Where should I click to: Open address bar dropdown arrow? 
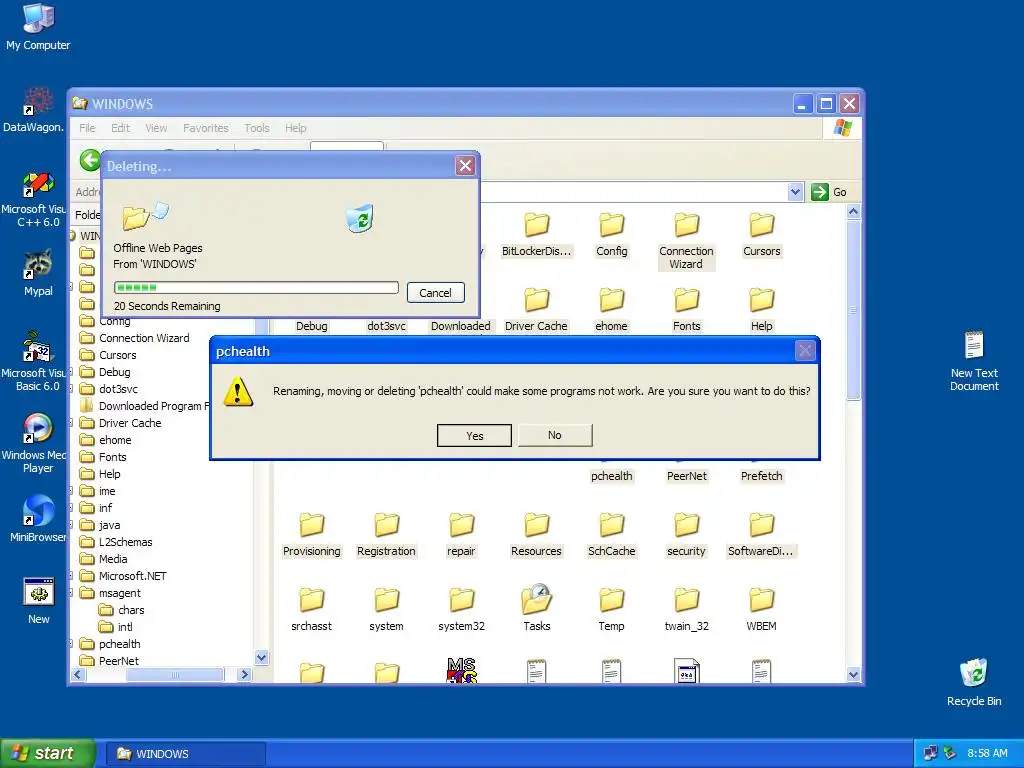795,192
